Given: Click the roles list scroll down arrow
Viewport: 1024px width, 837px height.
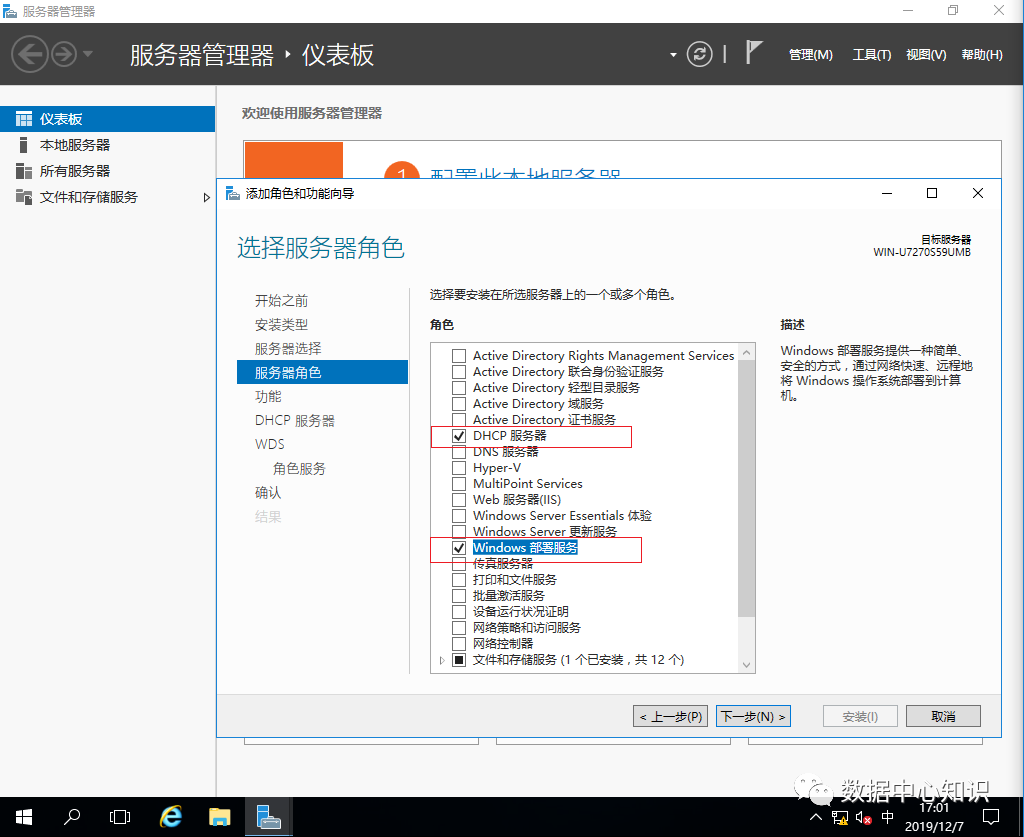Looking at the screenshot, I should (746, 665).
